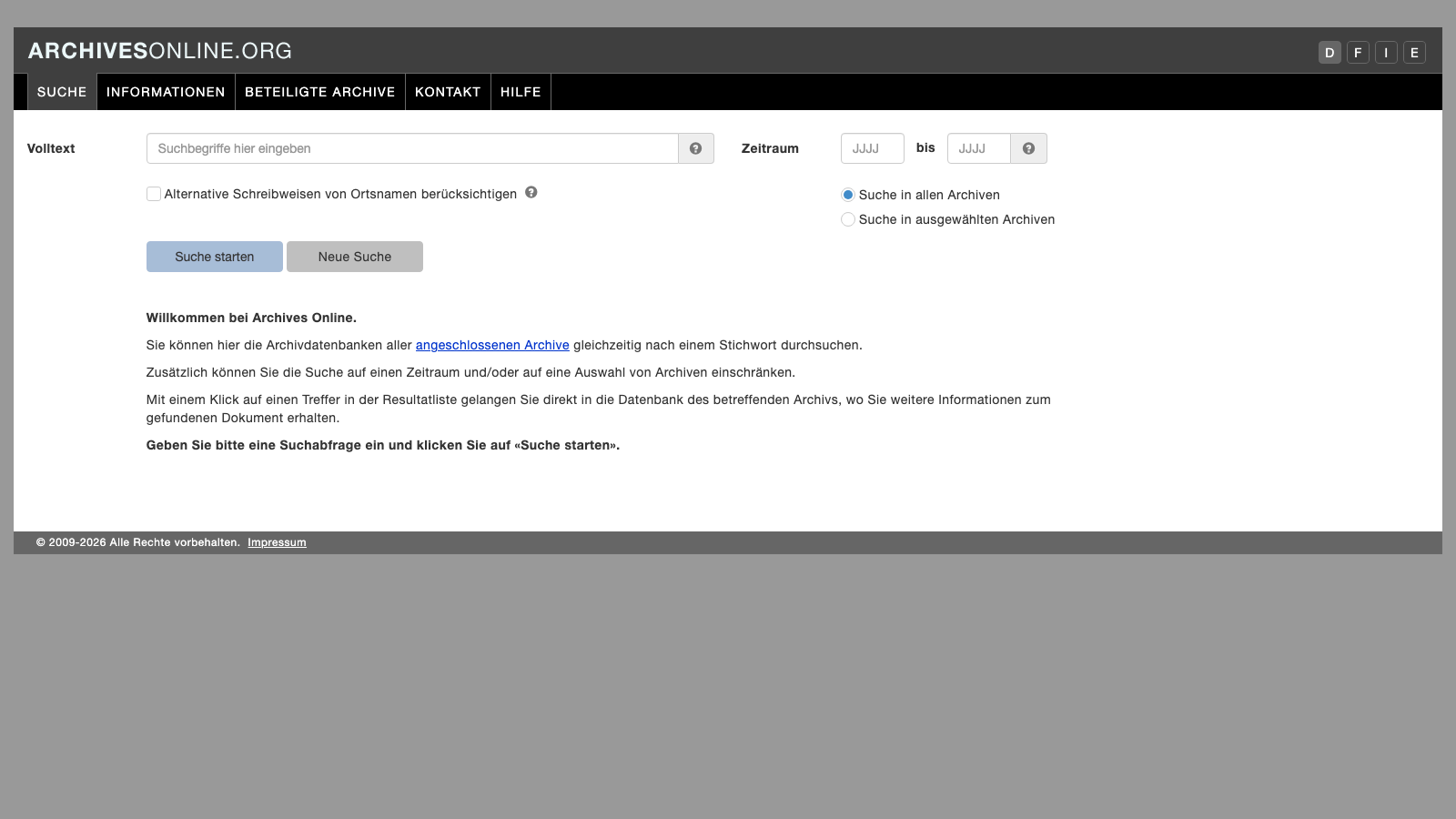Viewport: 1456px width, 819px height.
Task: Select 'Suche in allen Archiven'
Action: (x=848, y=194)
